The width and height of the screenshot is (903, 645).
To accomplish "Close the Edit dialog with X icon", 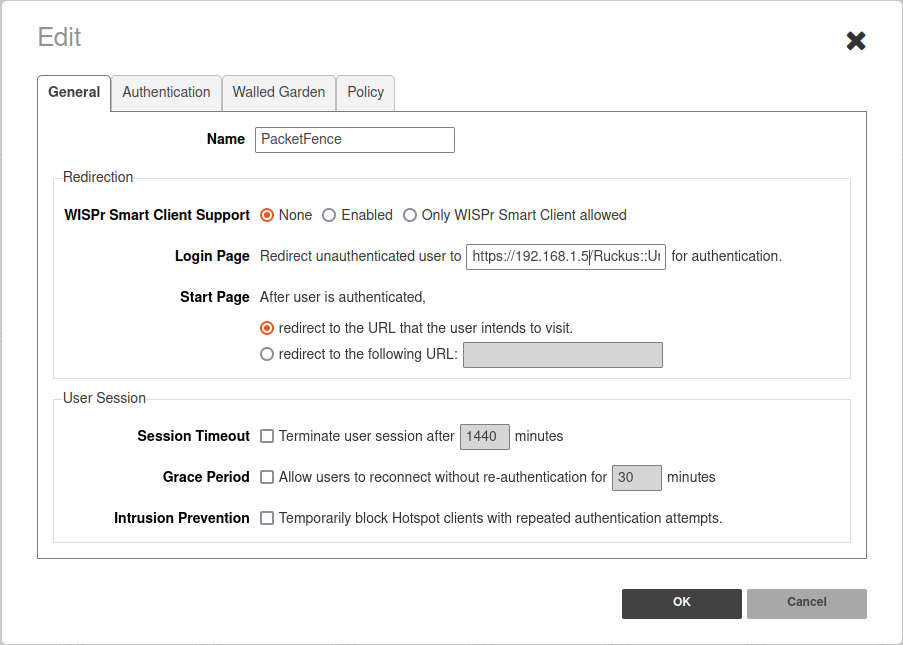I will point(855,41).
